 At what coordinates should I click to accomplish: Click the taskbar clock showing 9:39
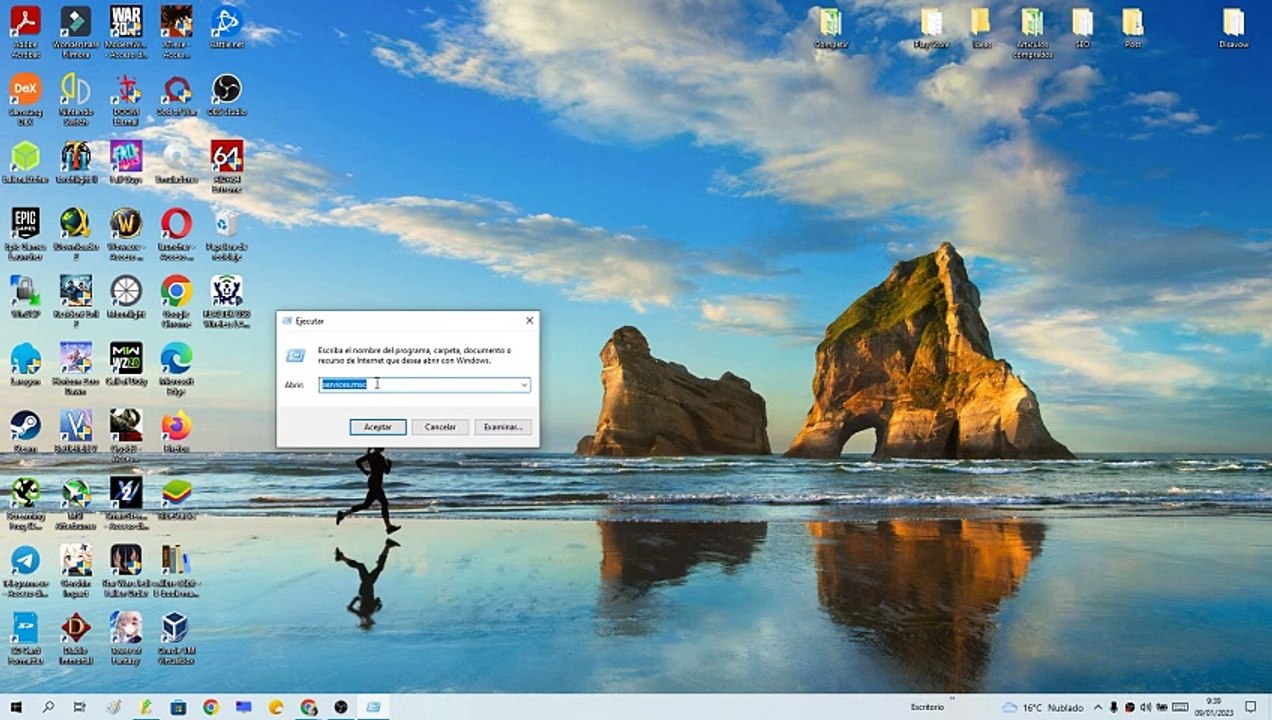pos(1213,707)
